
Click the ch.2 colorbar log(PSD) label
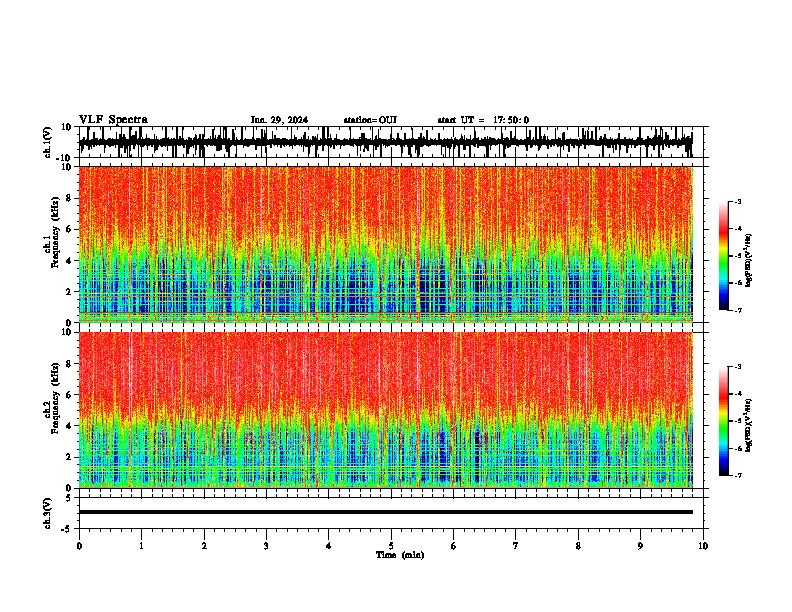click(x=748, y=425)
